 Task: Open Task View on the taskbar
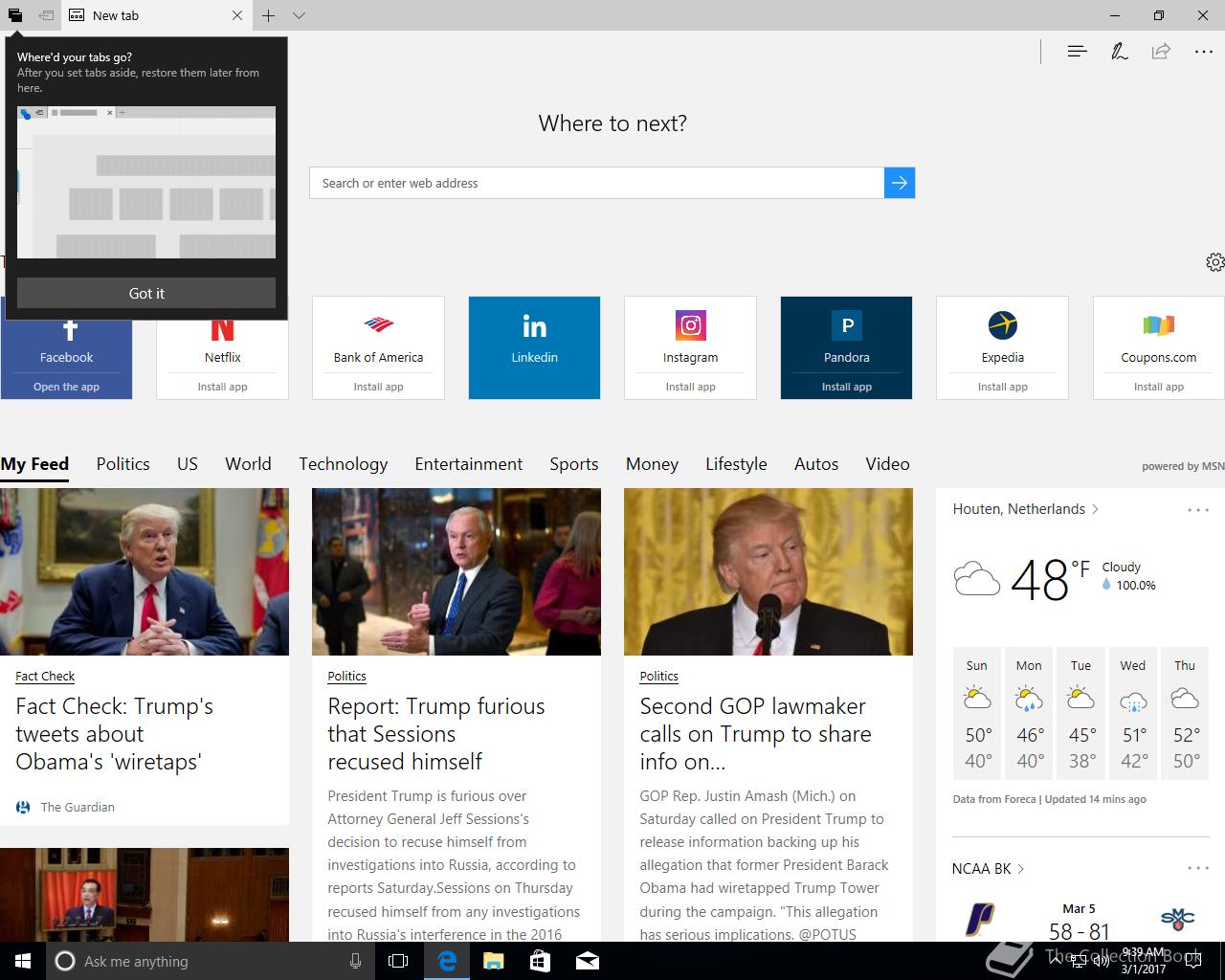398,961
